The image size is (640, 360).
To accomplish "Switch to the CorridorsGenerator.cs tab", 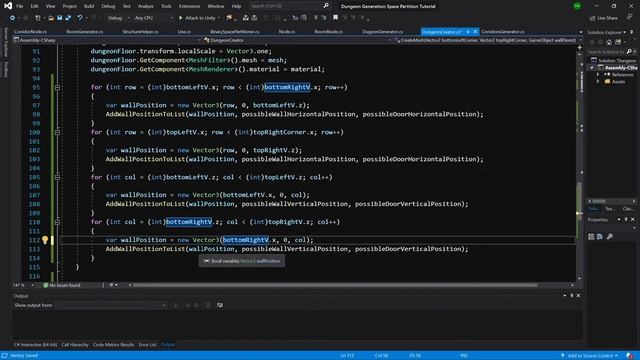I will pos(502,31).
